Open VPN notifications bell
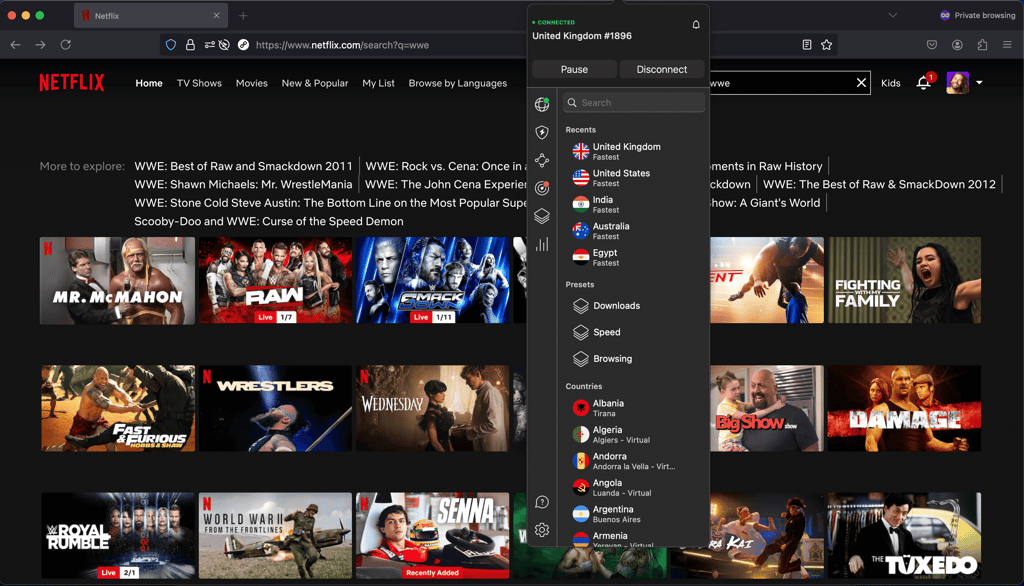Screen dimensions: 1024x586 coord(696,24)
